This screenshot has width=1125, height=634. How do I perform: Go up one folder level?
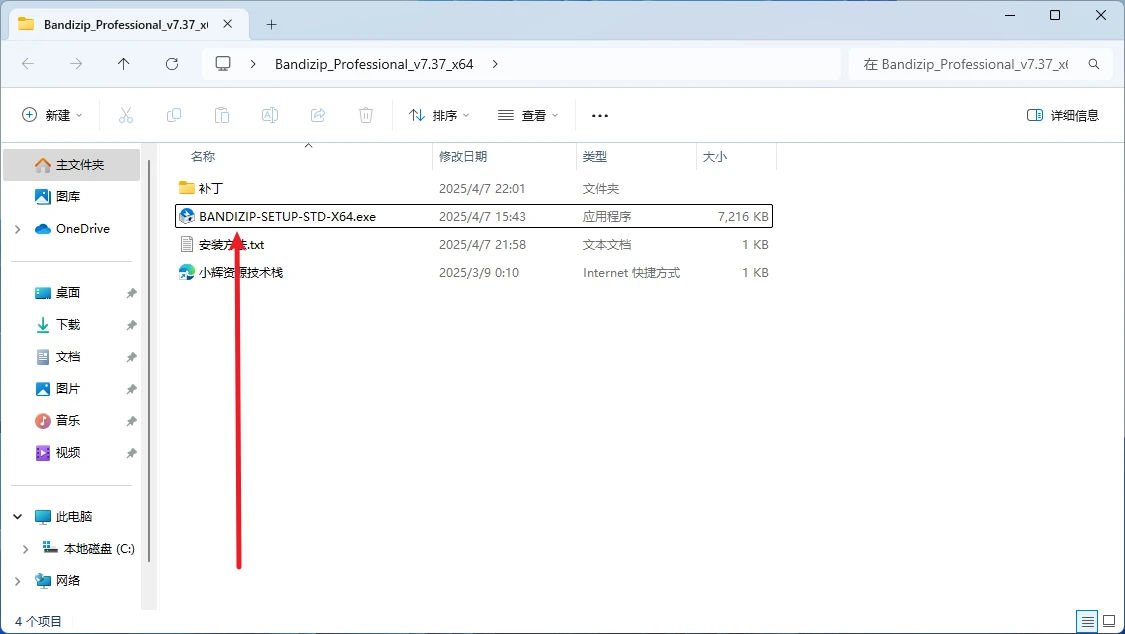click(123, 64)
